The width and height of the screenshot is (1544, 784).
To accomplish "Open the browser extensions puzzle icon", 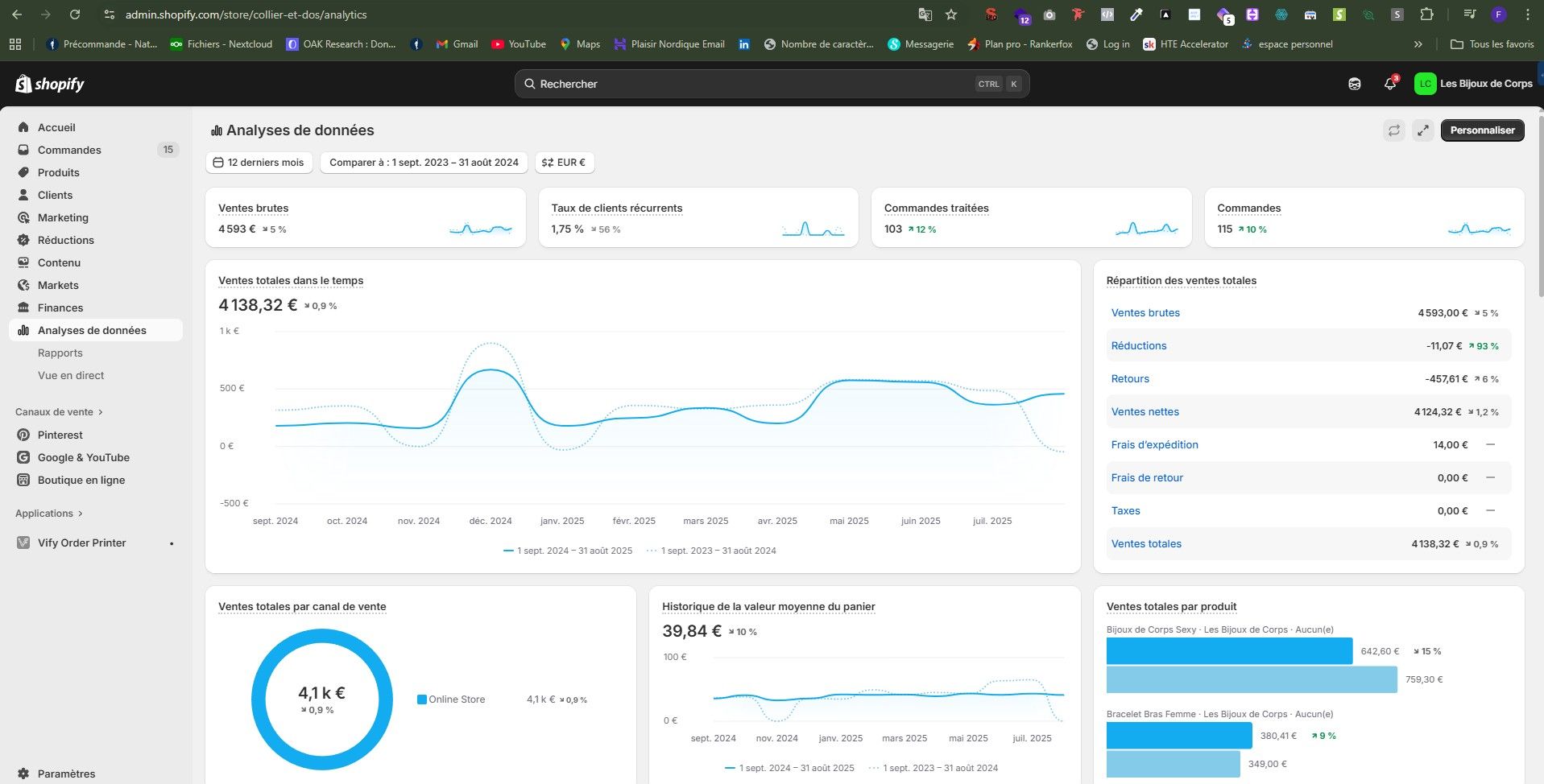I will click(1426, 14).
